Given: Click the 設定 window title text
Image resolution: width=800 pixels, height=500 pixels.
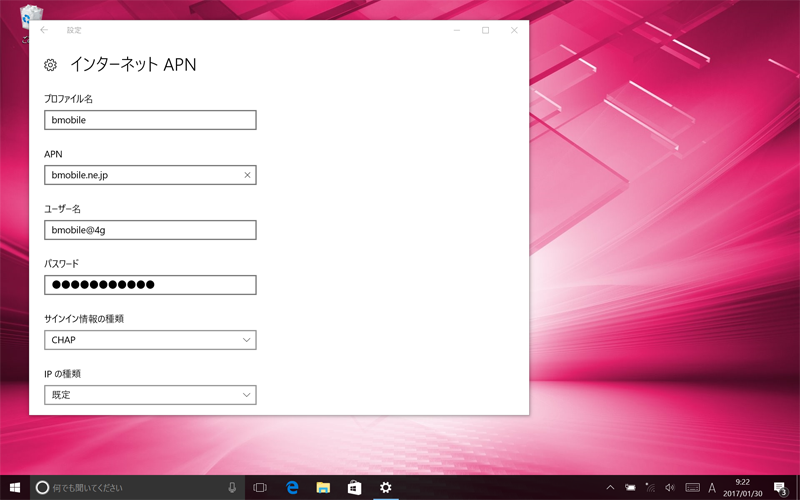Looking at the screenshot, I should [x=74, y=30].
